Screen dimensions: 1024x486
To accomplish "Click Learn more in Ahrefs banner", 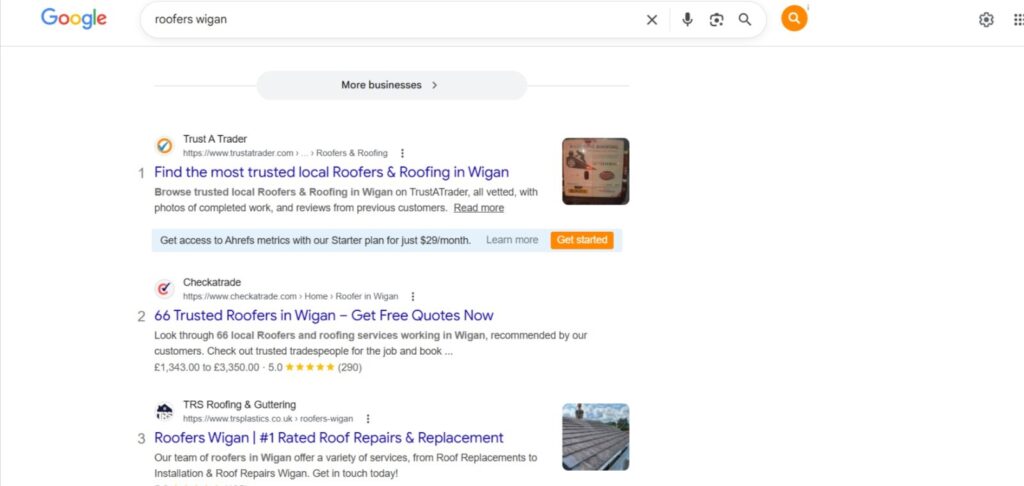I will pyautogui.click(x=512, y=240).
